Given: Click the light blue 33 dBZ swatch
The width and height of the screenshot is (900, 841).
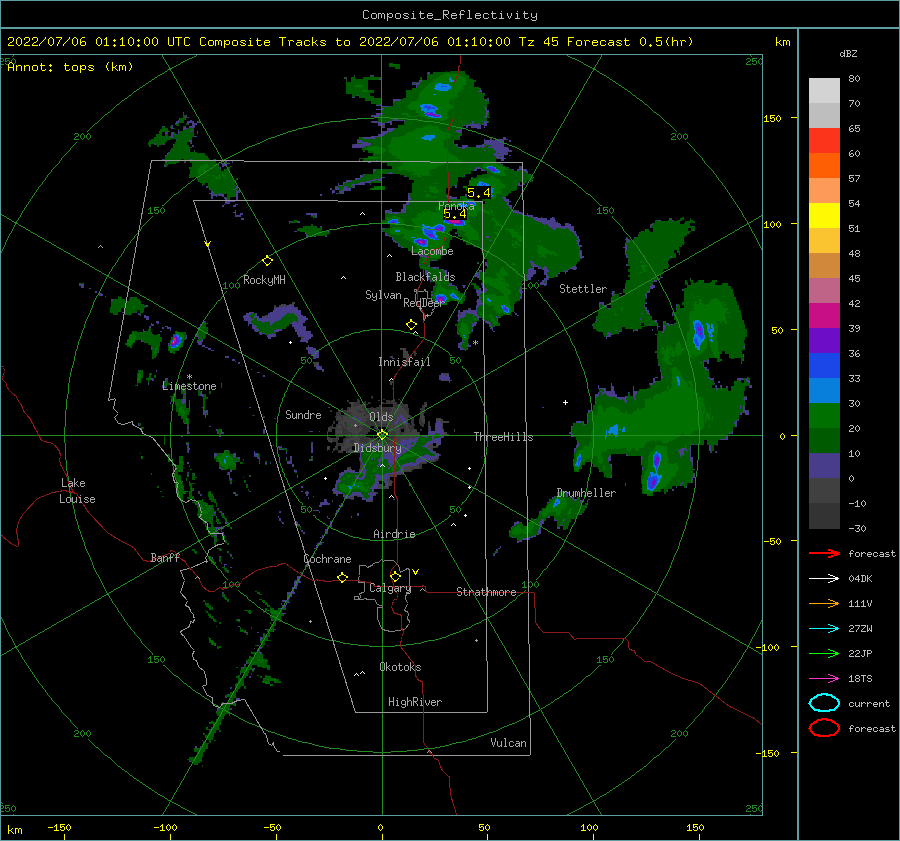Looking at the screenshot, I should coord(824,390).
